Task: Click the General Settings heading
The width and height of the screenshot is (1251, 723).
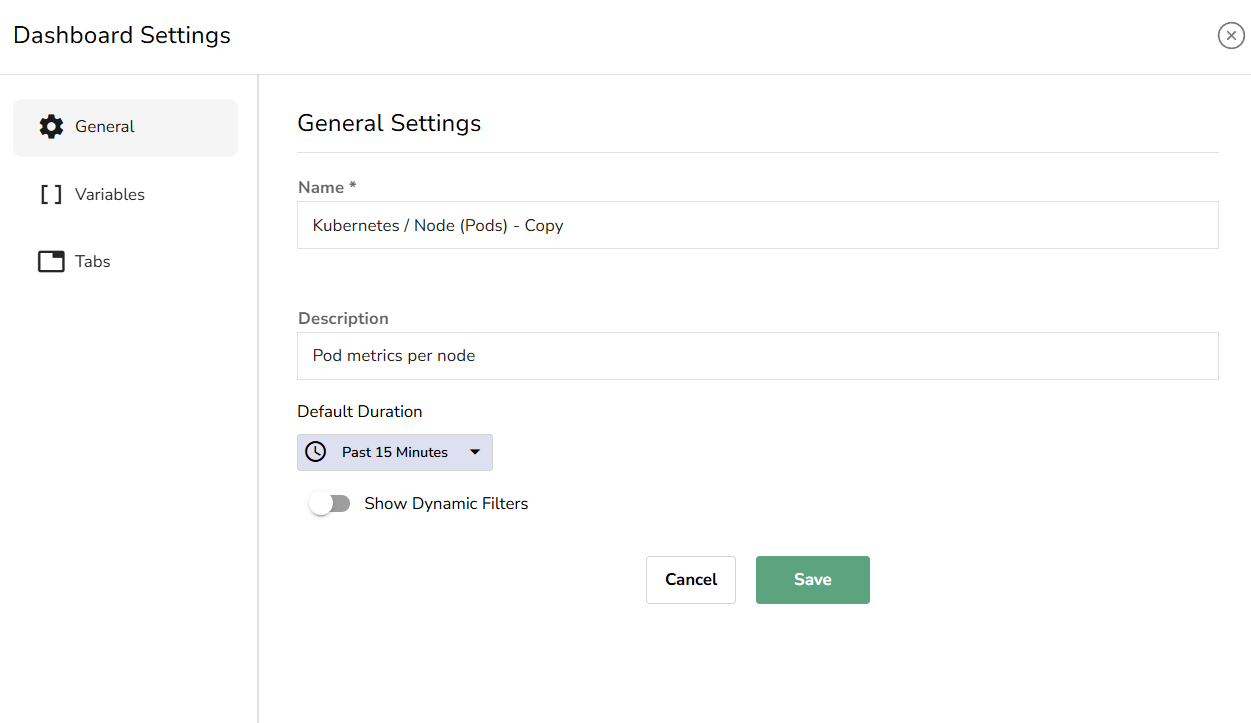Action: [x=389, y=122]
